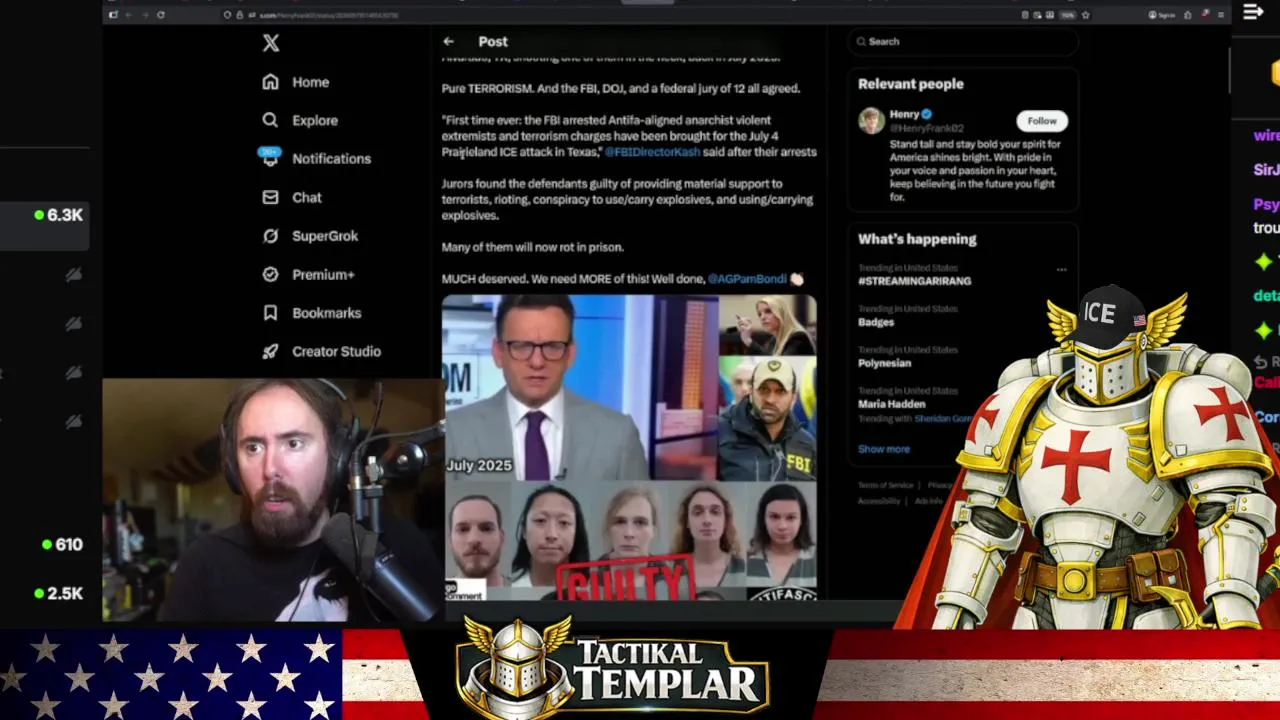Click the What's happening heading

click(x=917, y=239)
